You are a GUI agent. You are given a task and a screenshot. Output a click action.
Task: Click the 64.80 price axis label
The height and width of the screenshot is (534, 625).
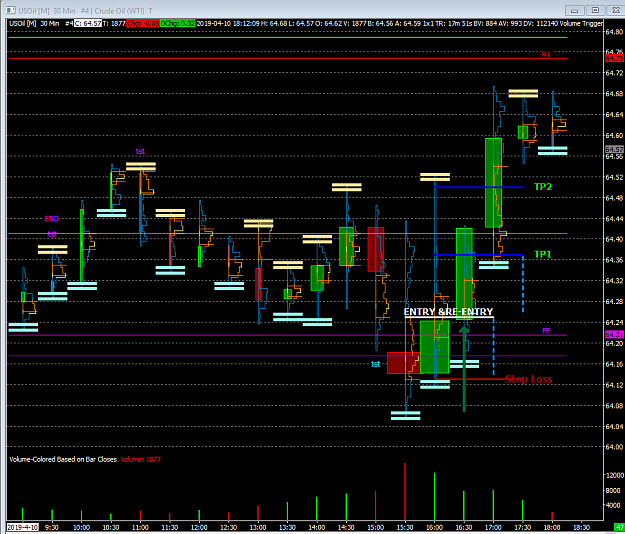[614, 32]
